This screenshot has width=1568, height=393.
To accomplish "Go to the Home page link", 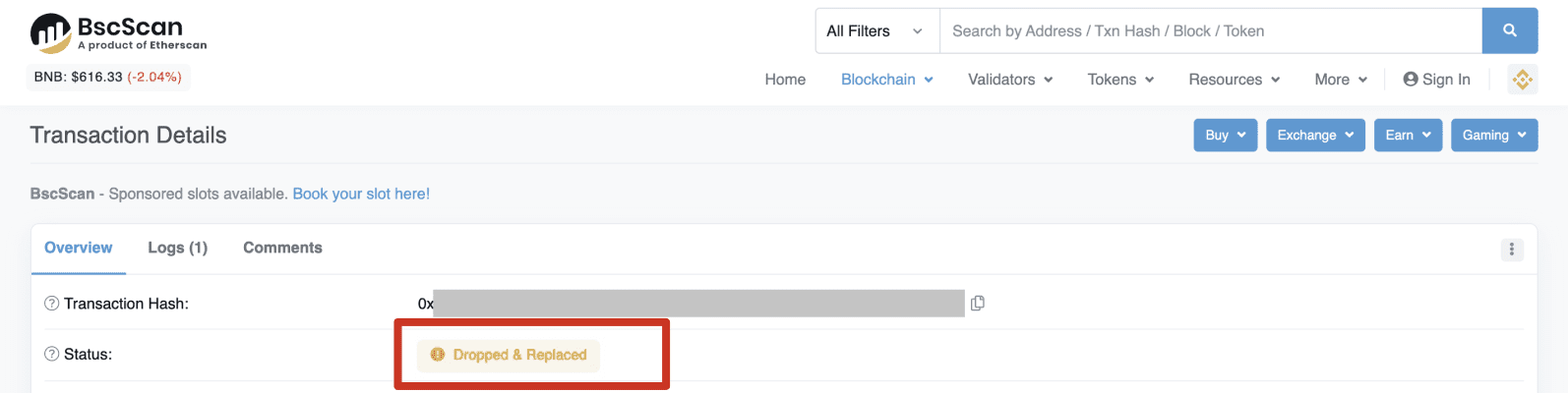I will coord(785,80).
